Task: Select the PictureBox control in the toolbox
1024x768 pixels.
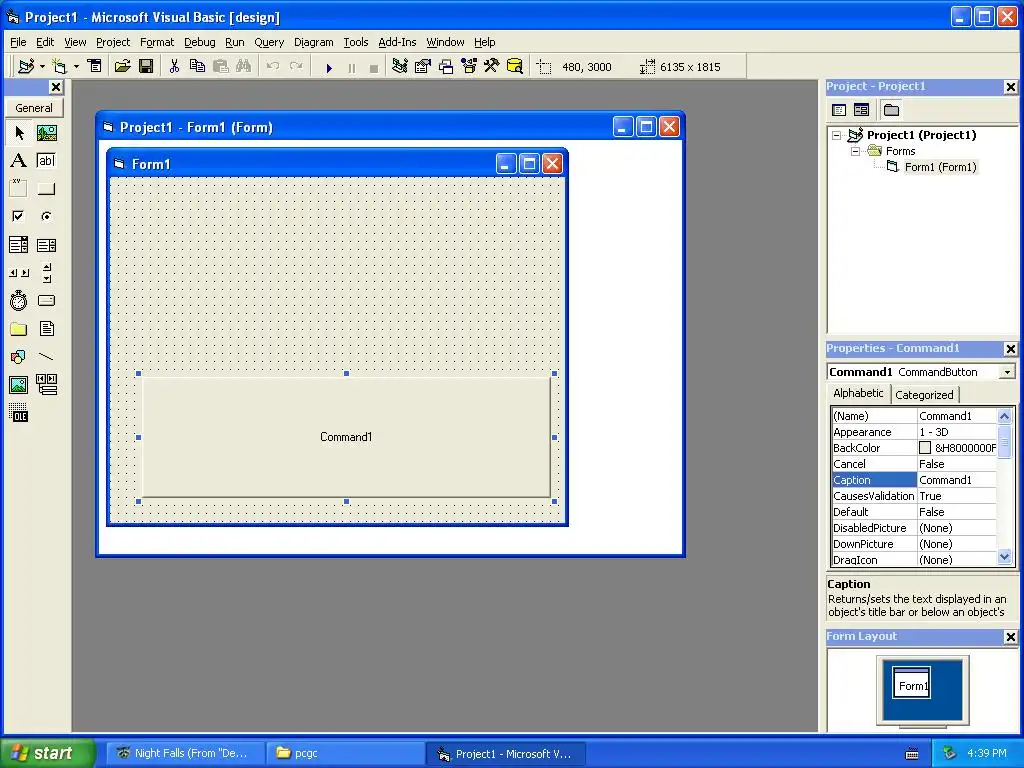Action: click(46, 133)
